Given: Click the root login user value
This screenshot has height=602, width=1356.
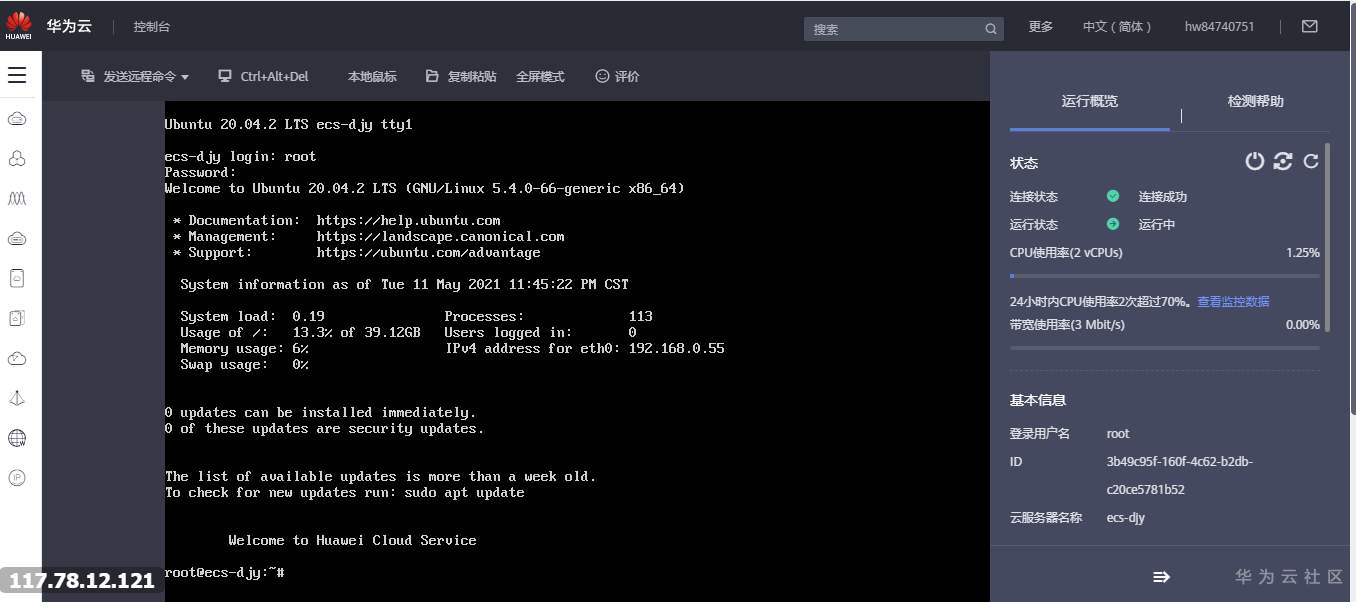Looking at the screenshot, I should coord(1118,434).
